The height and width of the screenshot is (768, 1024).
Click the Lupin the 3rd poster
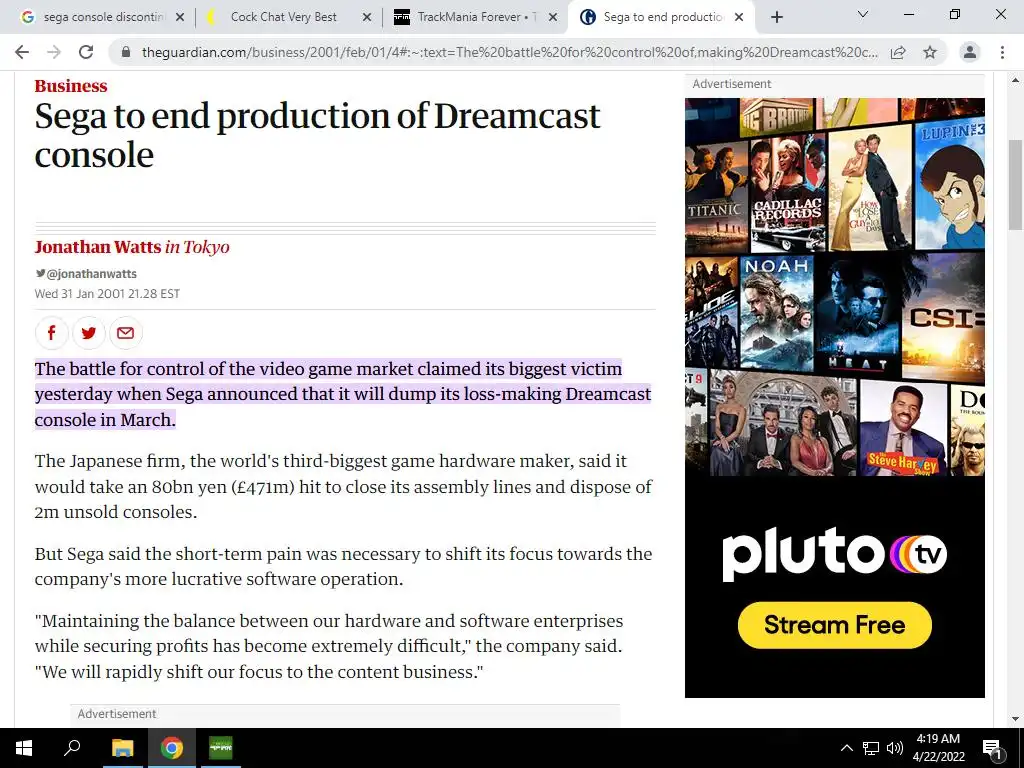point(950,185)
